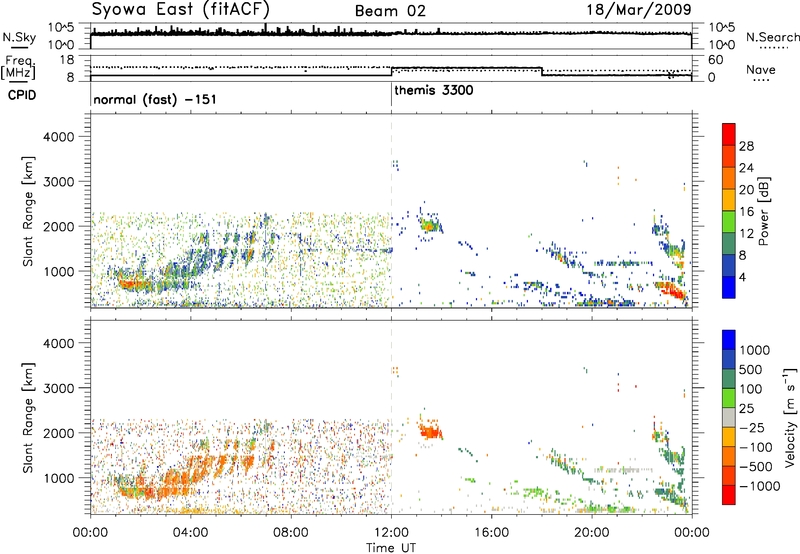
Task: Click the frequency step-up line segment after 12:00
Action: (x=466, y=68)
